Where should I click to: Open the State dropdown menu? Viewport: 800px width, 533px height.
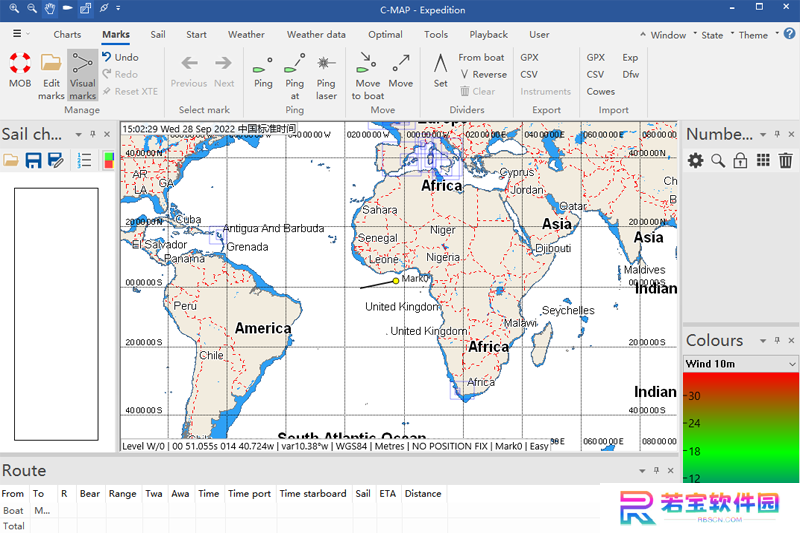tap(716, 35)
